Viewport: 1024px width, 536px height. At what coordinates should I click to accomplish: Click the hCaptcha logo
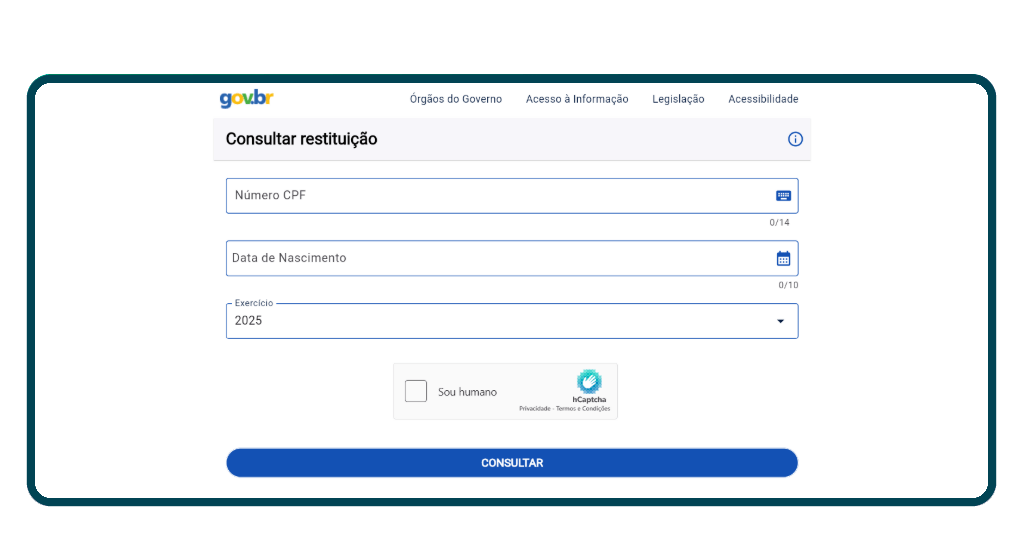tap(589, 381)
